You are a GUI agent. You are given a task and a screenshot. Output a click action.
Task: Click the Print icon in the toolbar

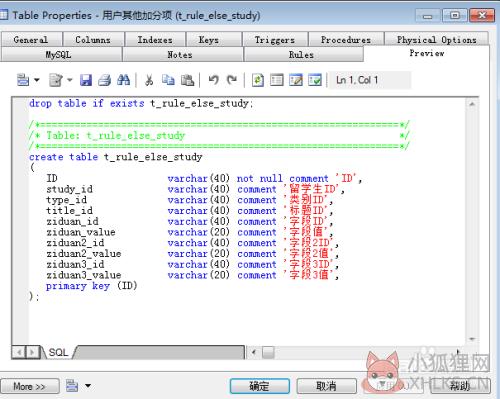coord(105,80)
